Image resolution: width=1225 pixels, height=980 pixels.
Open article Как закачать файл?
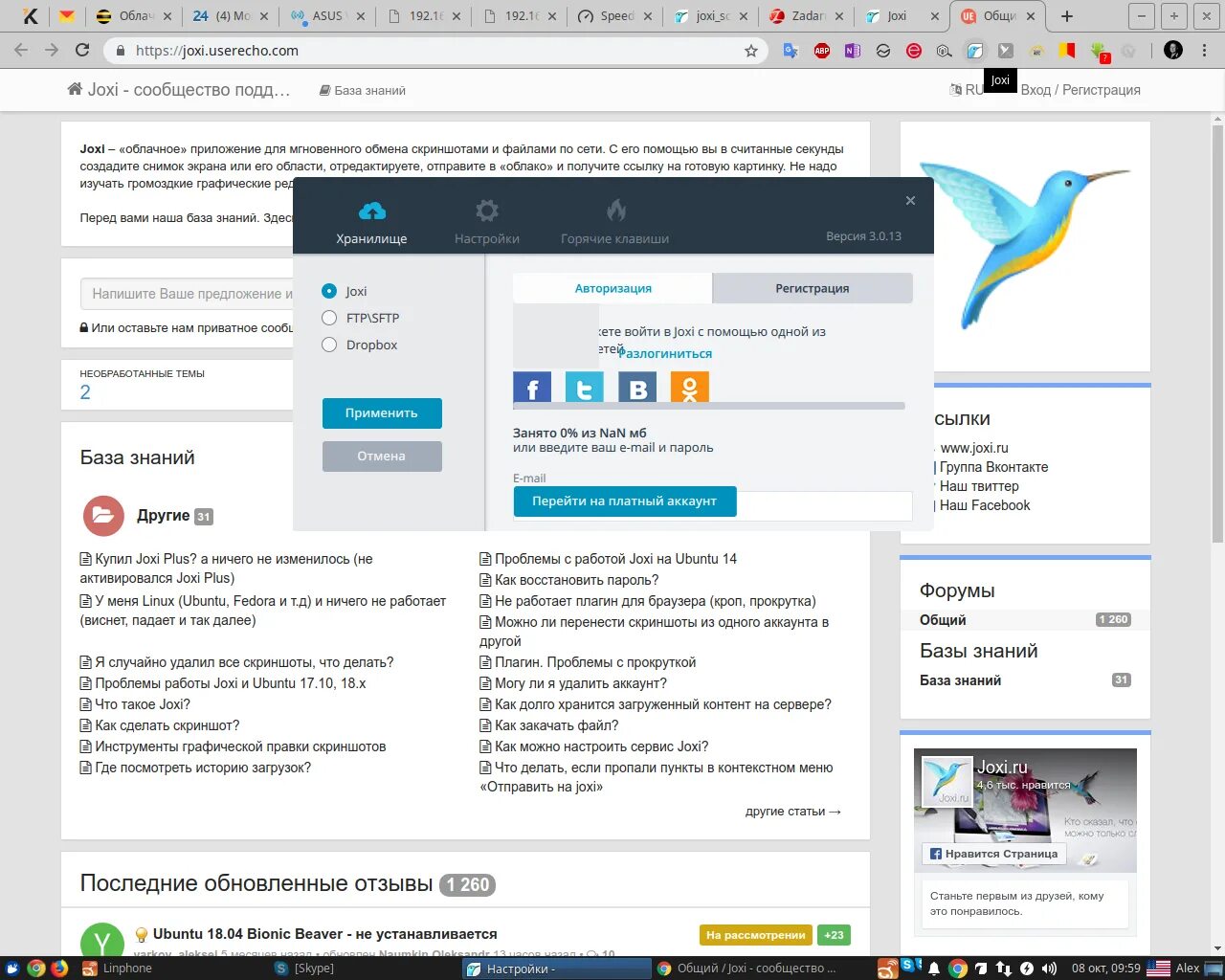coord(557,725)
